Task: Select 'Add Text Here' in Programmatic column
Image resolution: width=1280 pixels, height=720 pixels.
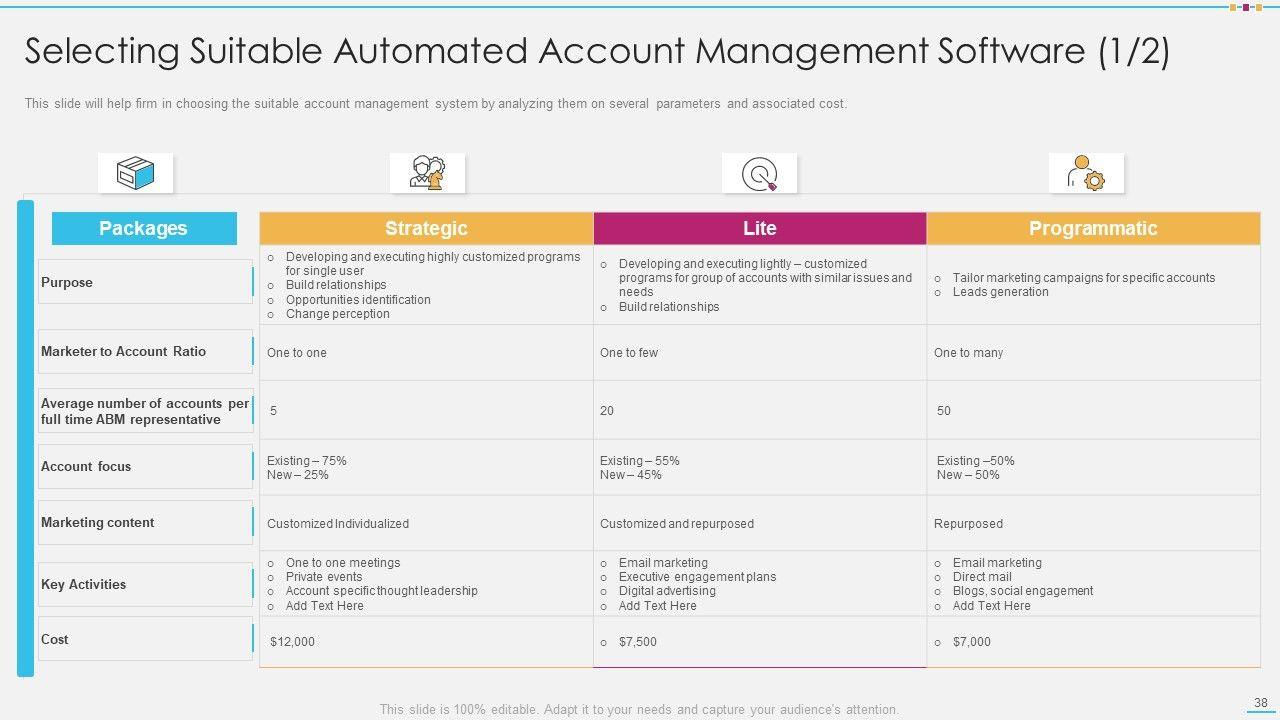Action: tap(992, 606)
